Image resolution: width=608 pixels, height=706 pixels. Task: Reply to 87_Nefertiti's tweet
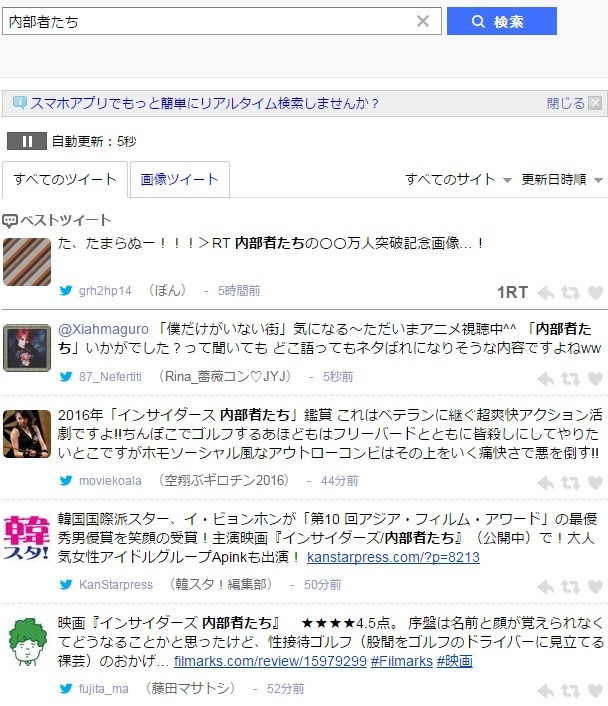[546, 379]
